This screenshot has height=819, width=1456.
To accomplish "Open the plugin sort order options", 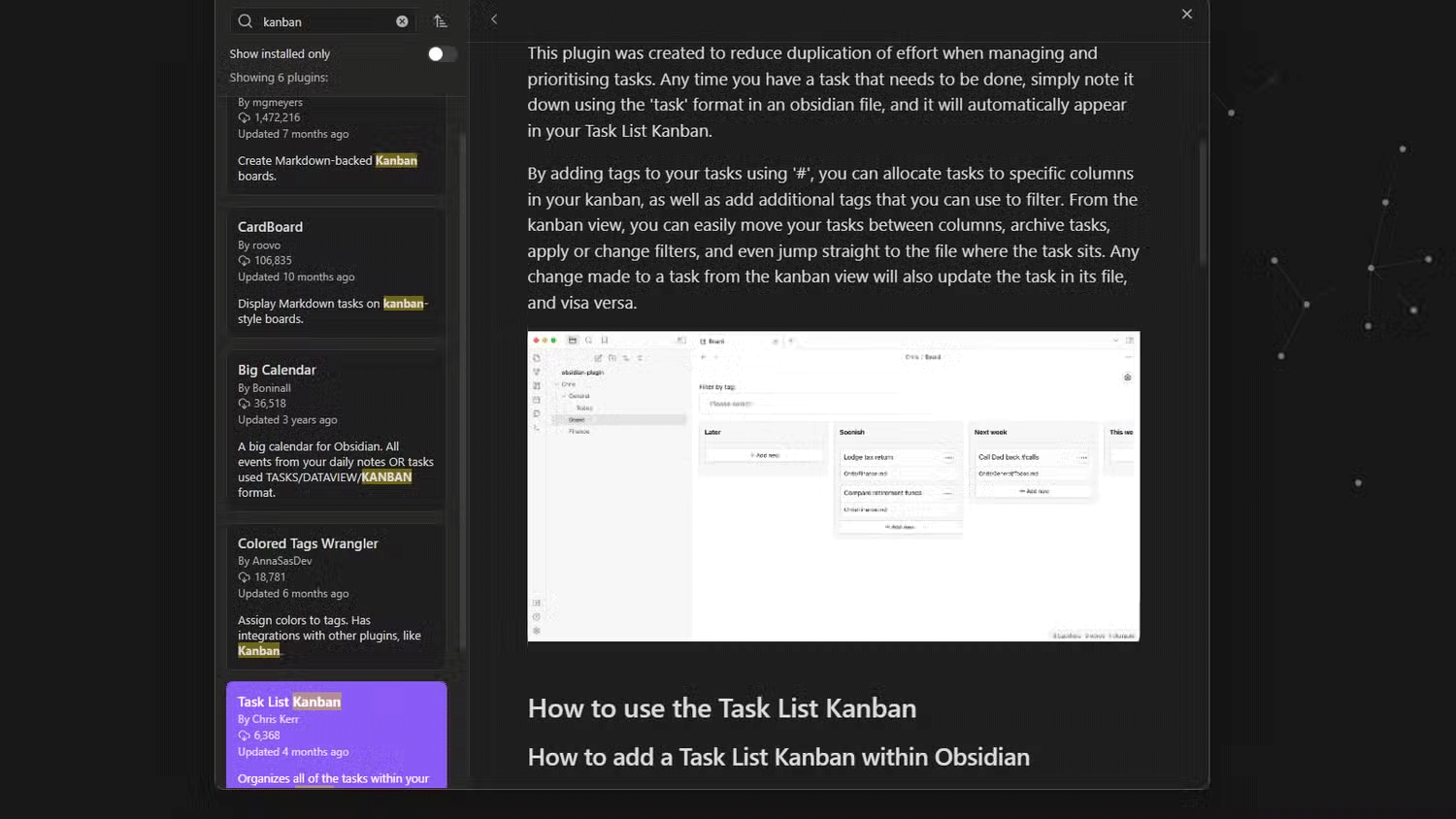I will (x=440, y=20).
